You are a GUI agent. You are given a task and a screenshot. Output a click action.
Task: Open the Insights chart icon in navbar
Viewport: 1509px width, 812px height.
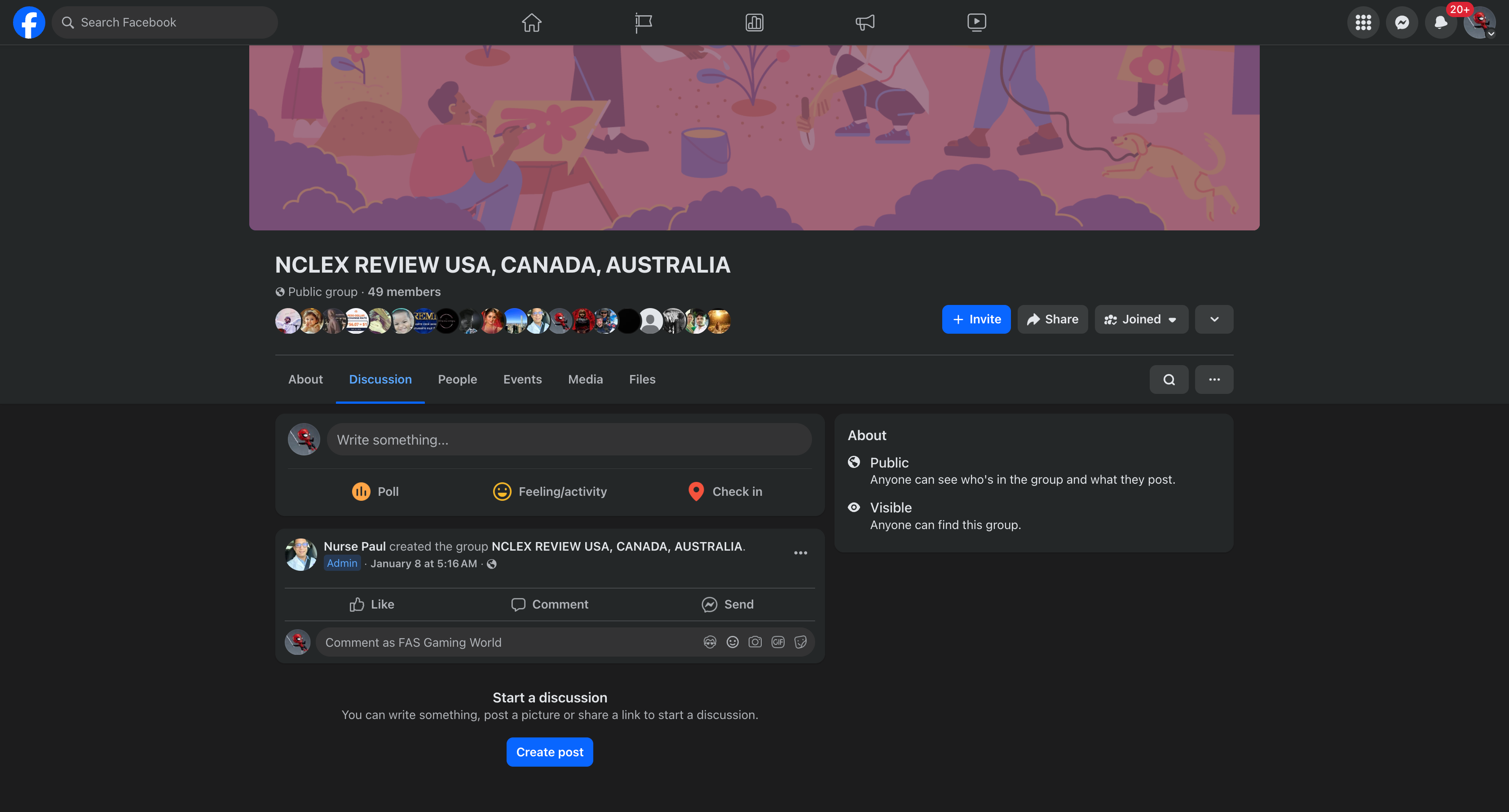click(754, 22)
